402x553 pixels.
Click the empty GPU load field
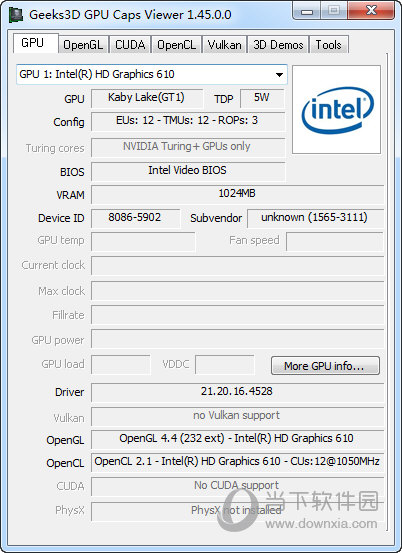click(121, 365)
